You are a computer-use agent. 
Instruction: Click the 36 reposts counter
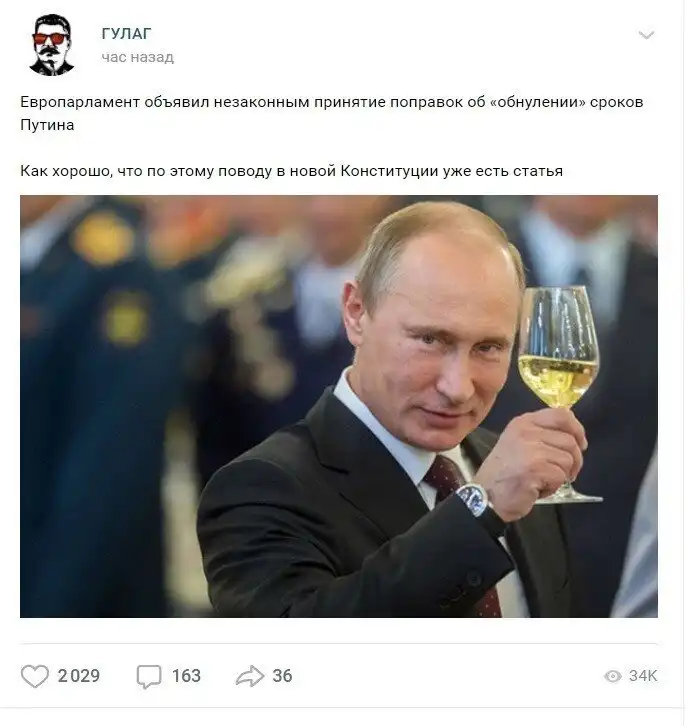point(282,676)
